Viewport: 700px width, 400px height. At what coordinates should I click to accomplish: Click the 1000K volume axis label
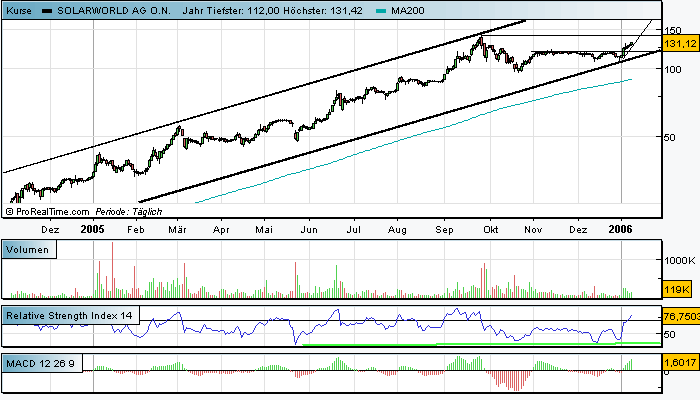(680, 261)
